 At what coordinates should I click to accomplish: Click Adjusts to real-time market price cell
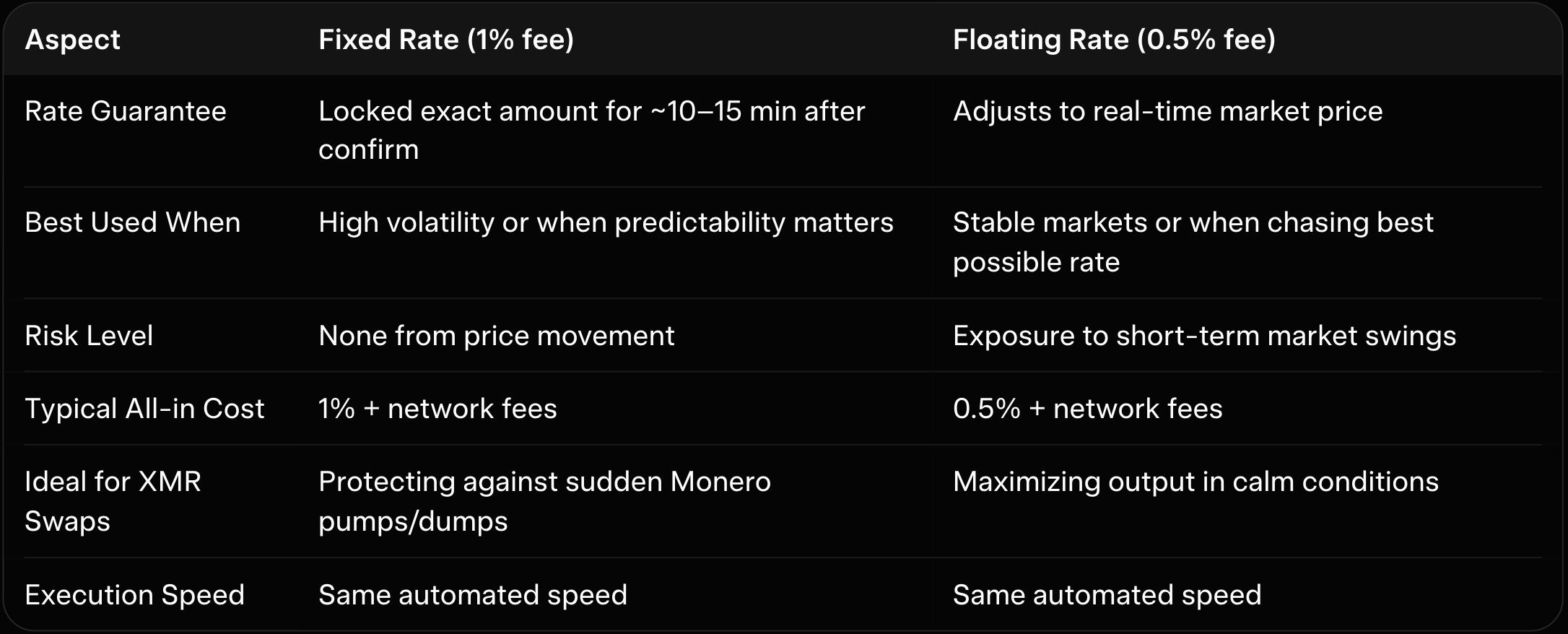(x=1167, y=111)
